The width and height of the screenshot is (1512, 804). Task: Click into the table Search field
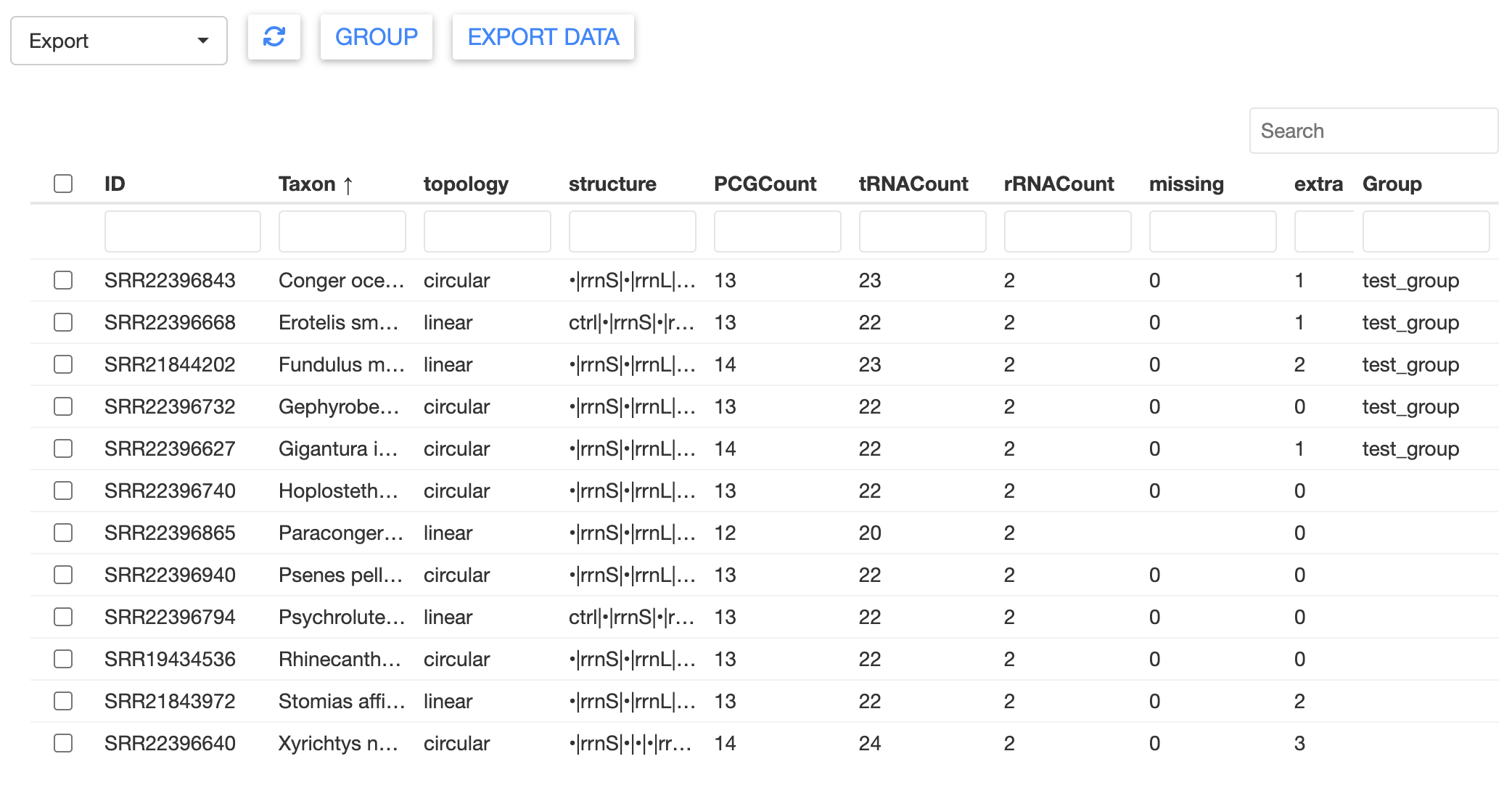point(1373,131)
